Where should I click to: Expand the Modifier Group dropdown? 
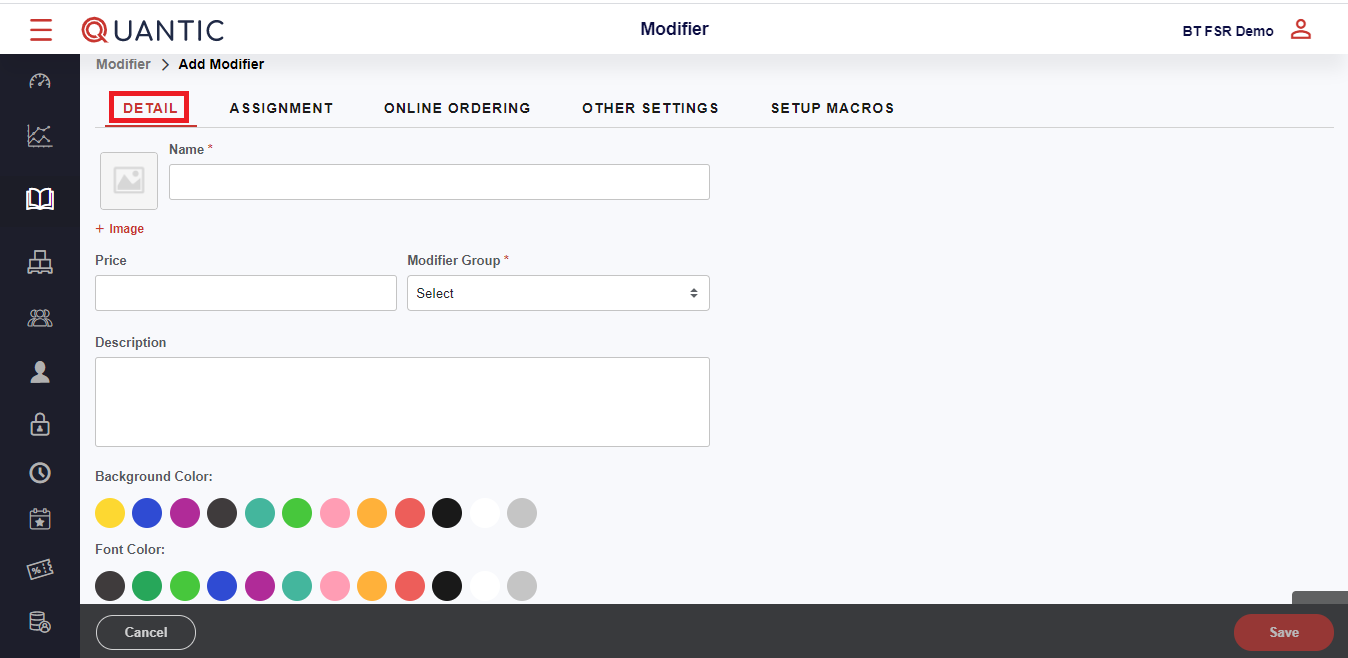click(x=558, y=293)
